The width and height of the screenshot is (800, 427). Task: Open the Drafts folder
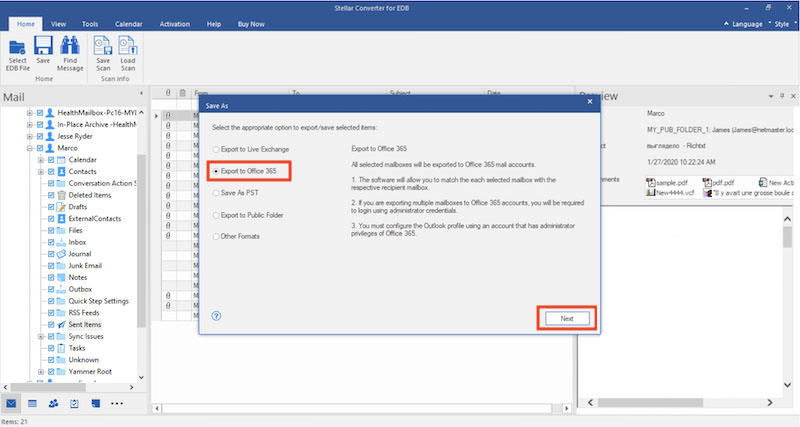pos(78,207)
